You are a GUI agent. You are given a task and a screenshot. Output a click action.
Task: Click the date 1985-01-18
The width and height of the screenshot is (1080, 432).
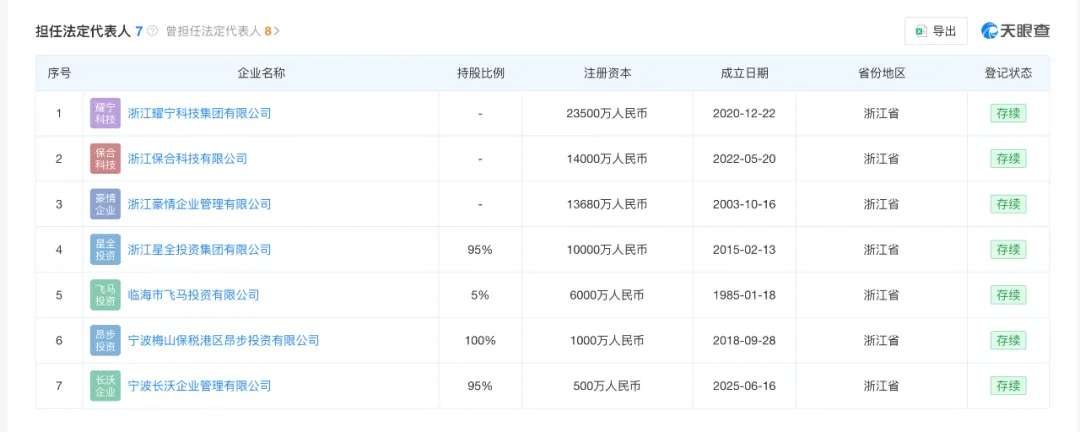(745, 295)
